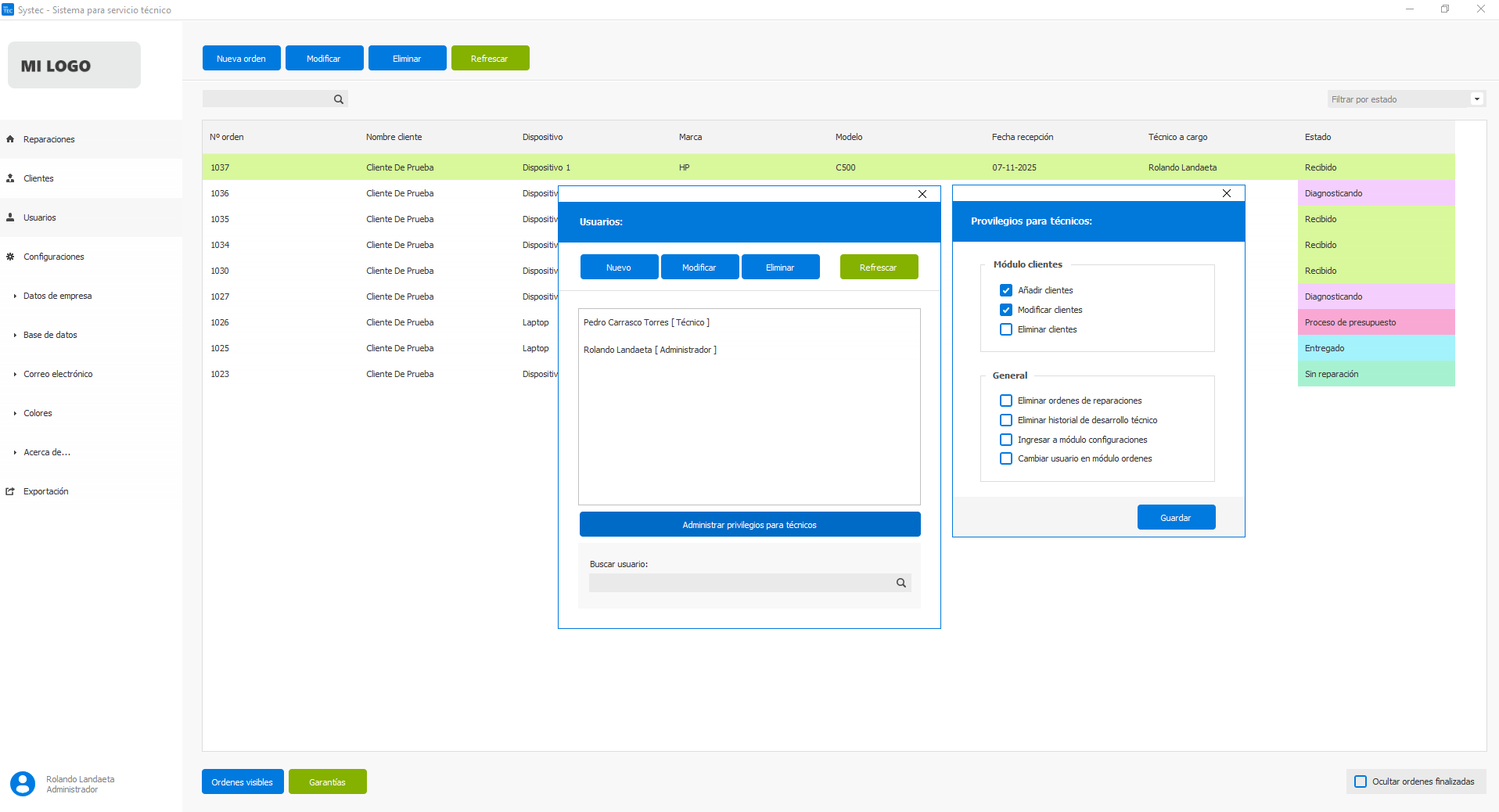Click the Usuarios person icon in sidebar
Screen dimensions: 1499x812
[x=10, y=217]
